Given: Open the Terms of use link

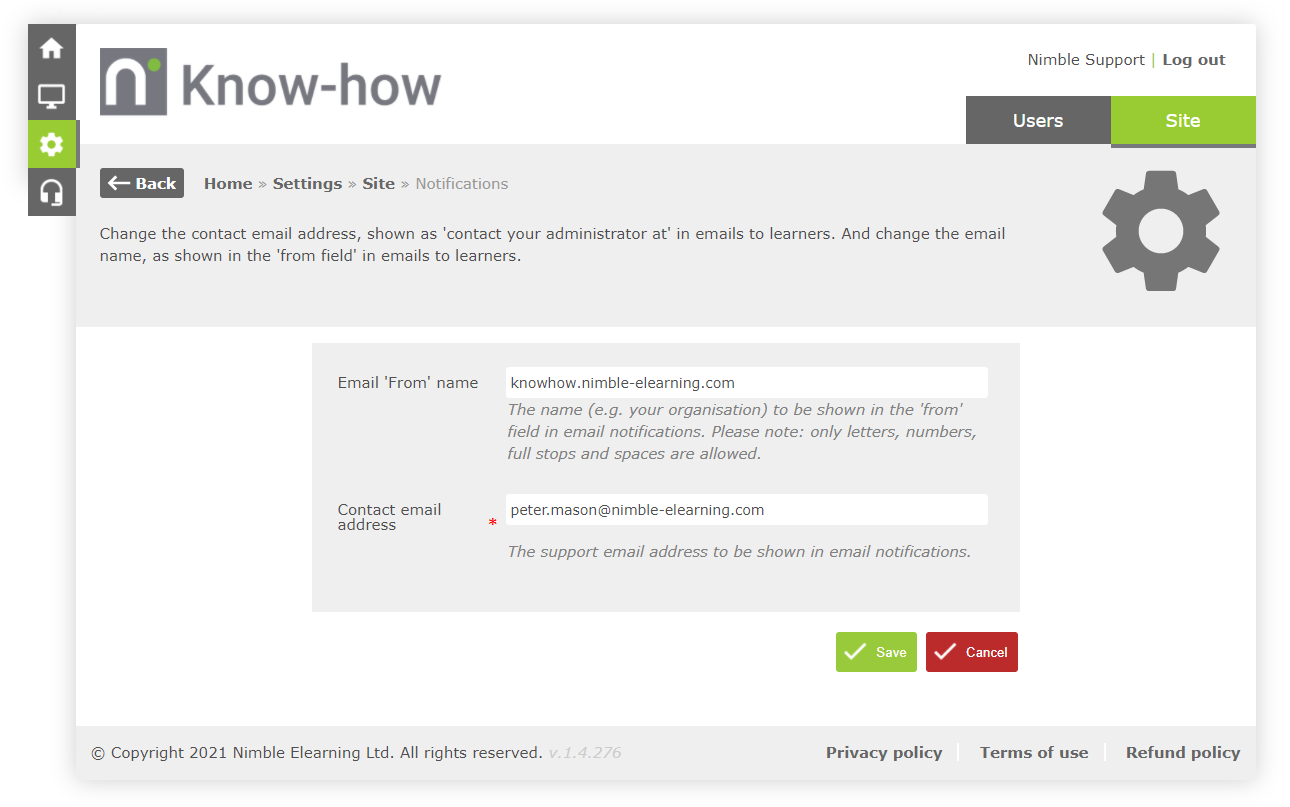Looking at the screenshot, I should tap(1034, 753).
